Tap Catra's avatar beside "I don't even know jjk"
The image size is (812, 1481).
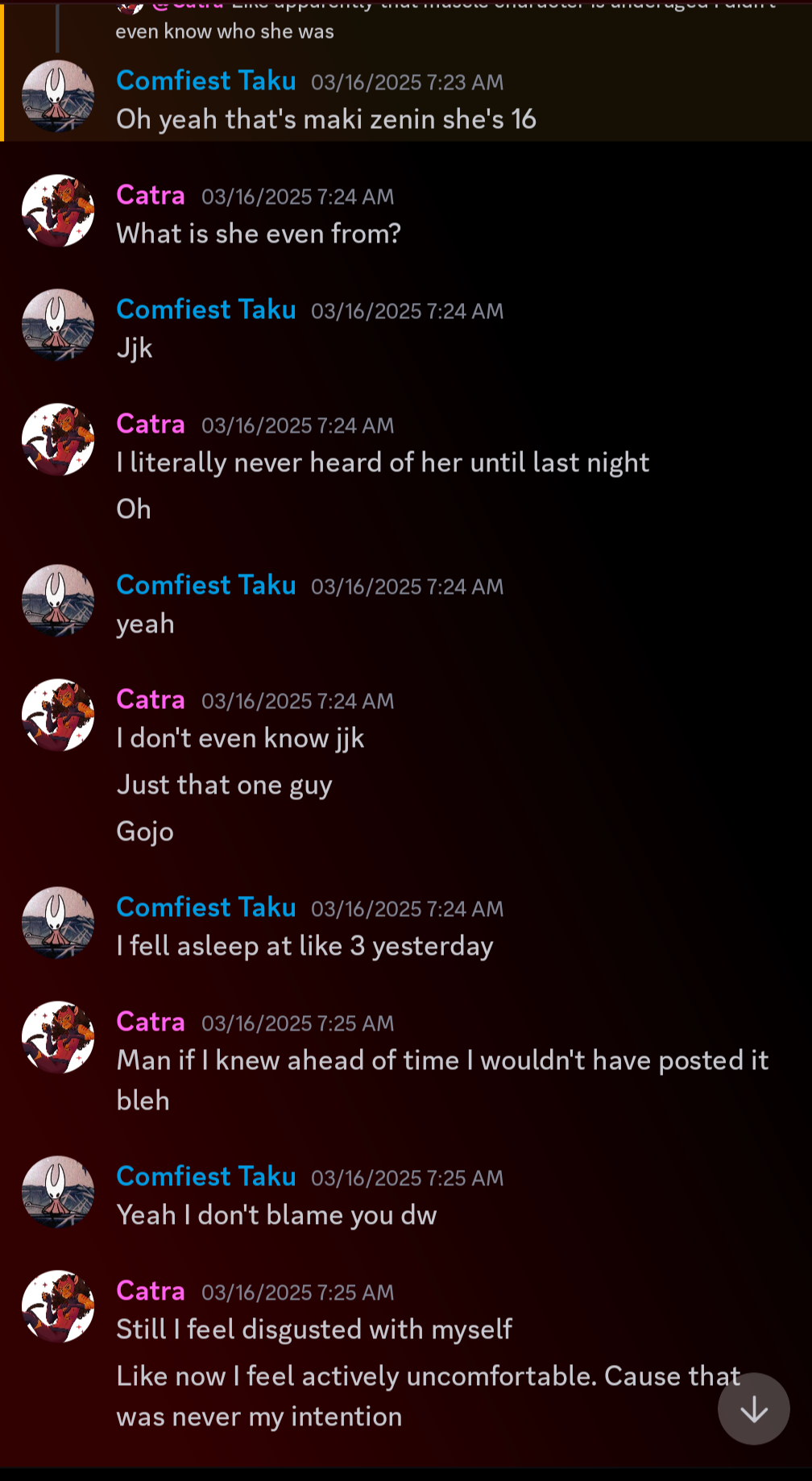[x=58, y=715]
